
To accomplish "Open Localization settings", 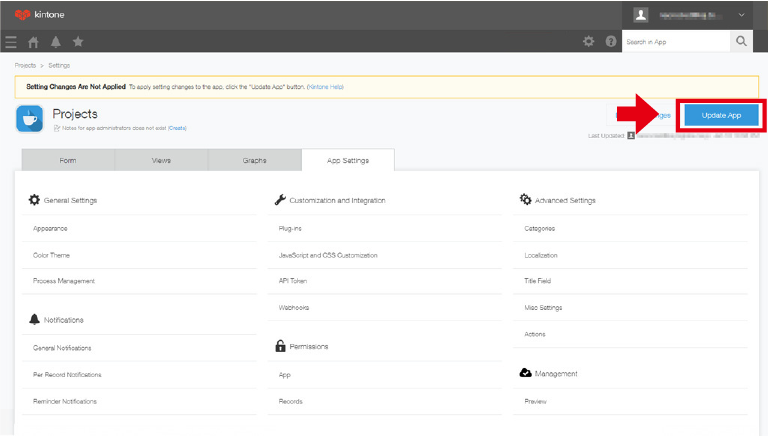I will pyautogui.click(x=541, y=255).
